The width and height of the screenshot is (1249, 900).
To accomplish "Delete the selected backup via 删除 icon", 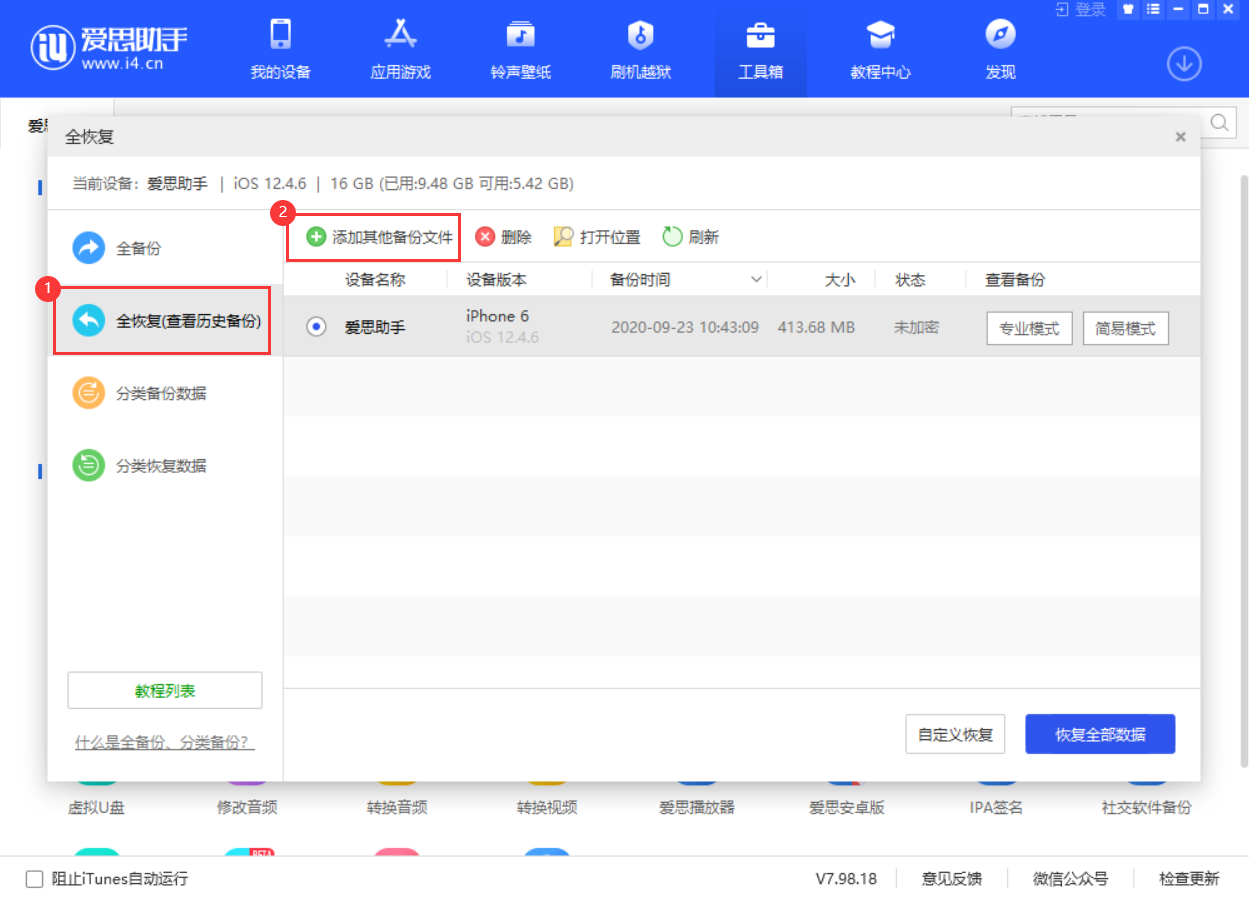I will click(503, 237).
